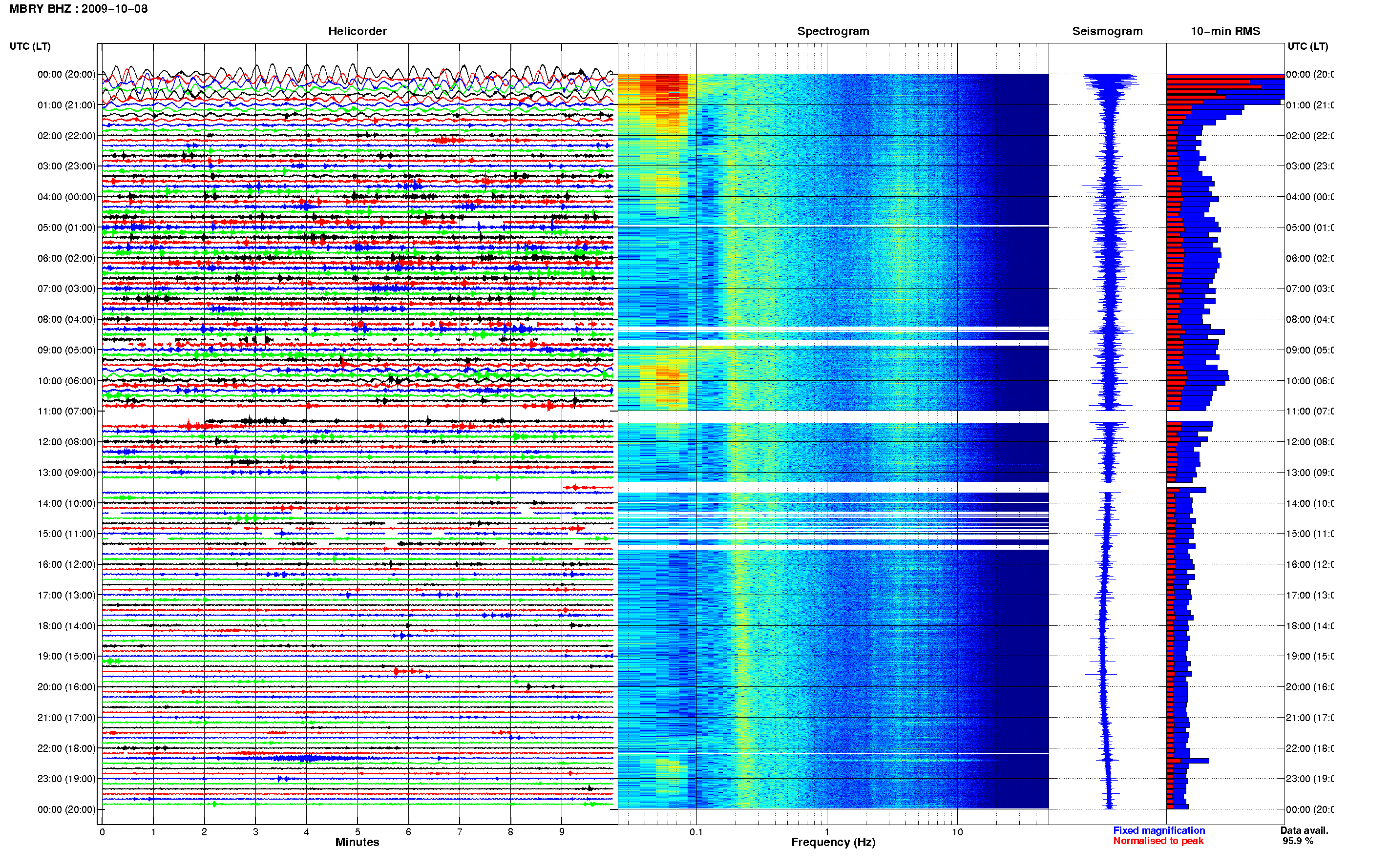Click the left '10:00 (06:00)' time label

(x=66, y=381)
